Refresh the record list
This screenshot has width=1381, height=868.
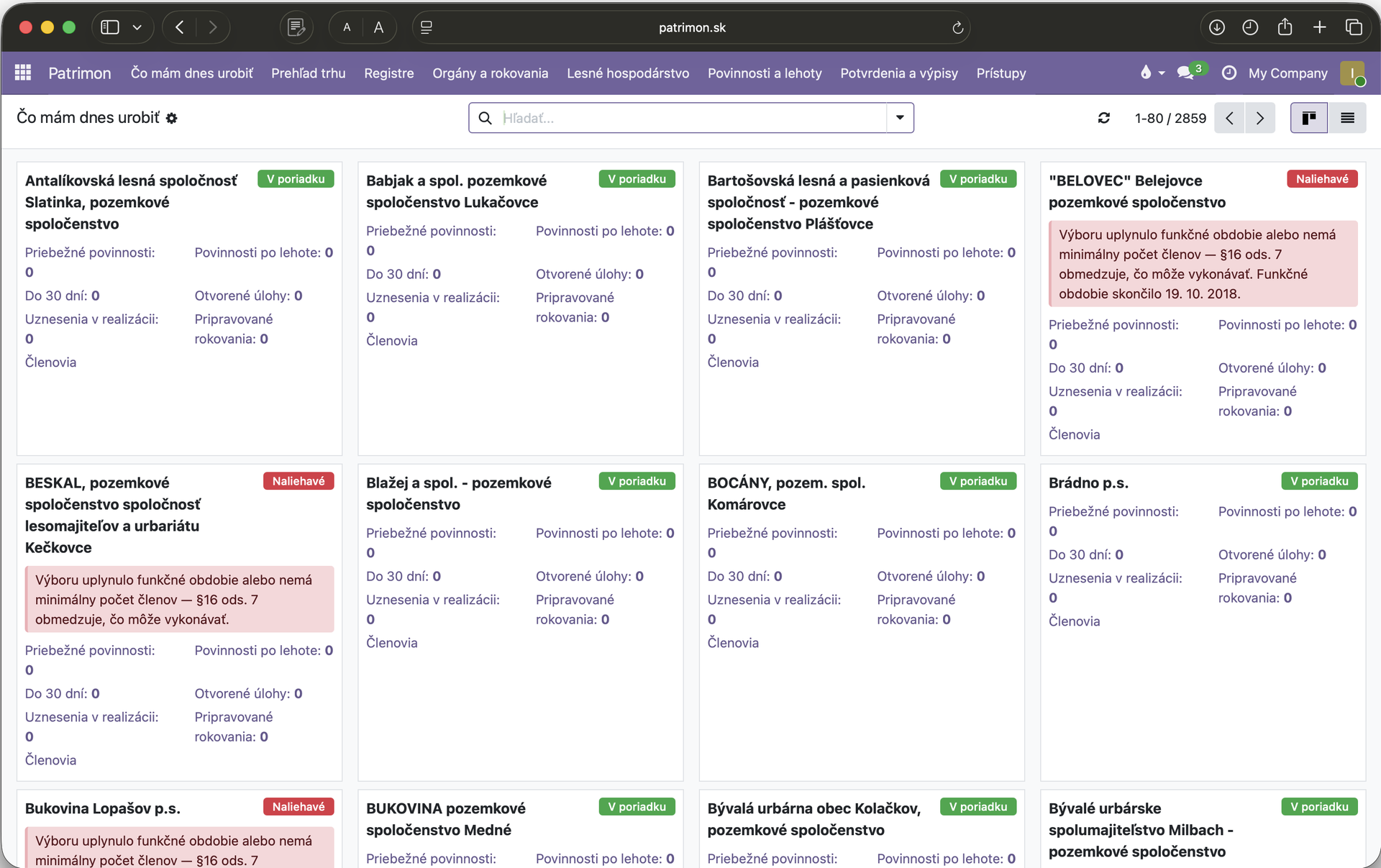point(1104,118)
